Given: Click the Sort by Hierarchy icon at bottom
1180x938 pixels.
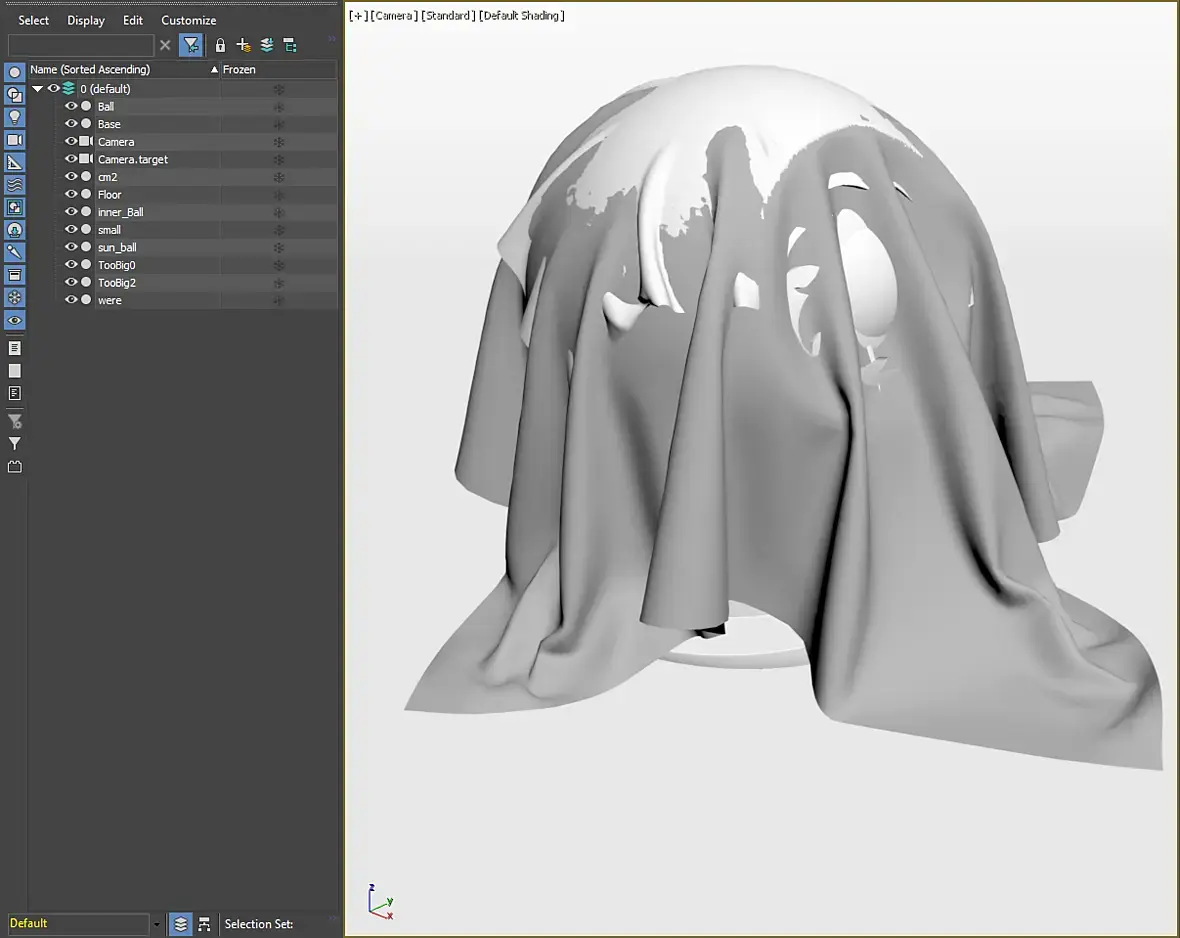Looking at the screenshot, I should pos(204,924).
